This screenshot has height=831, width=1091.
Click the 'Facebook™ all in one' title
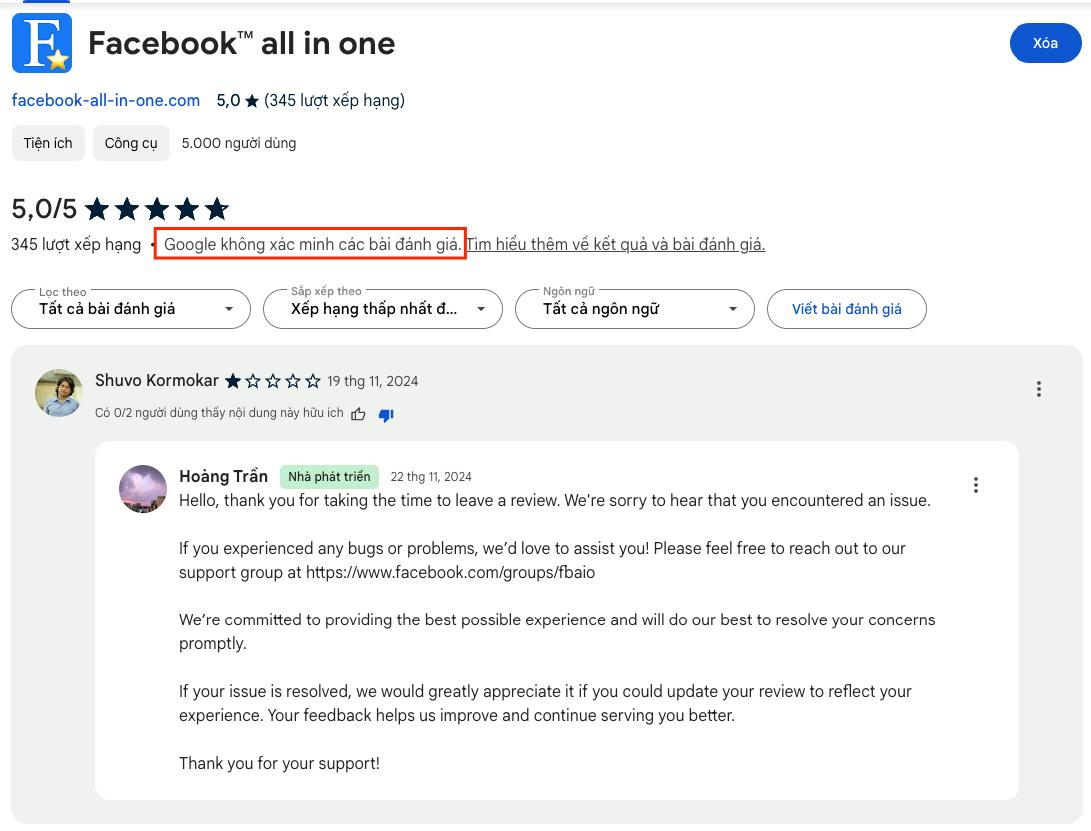pyautogui.click(x=241, y=43)
